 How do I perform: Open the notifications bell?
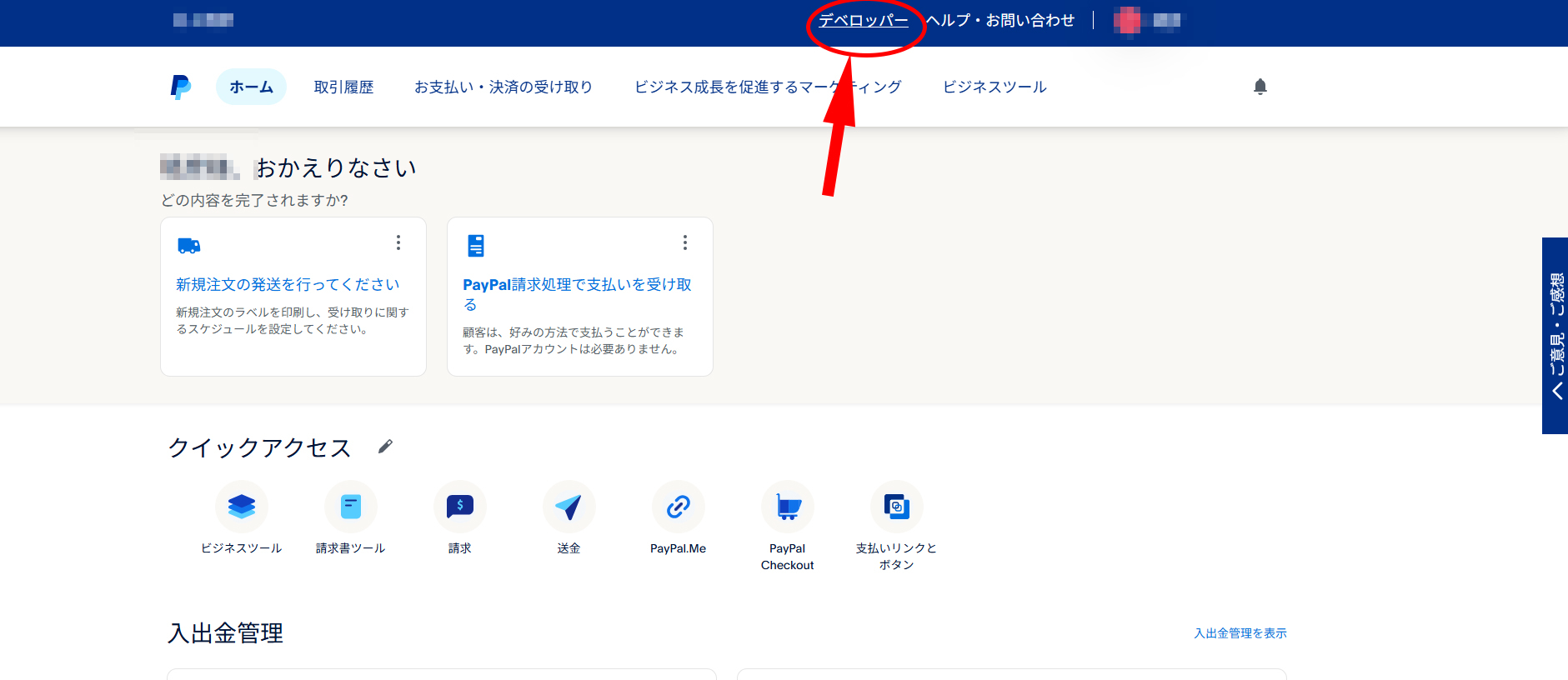1260,87
